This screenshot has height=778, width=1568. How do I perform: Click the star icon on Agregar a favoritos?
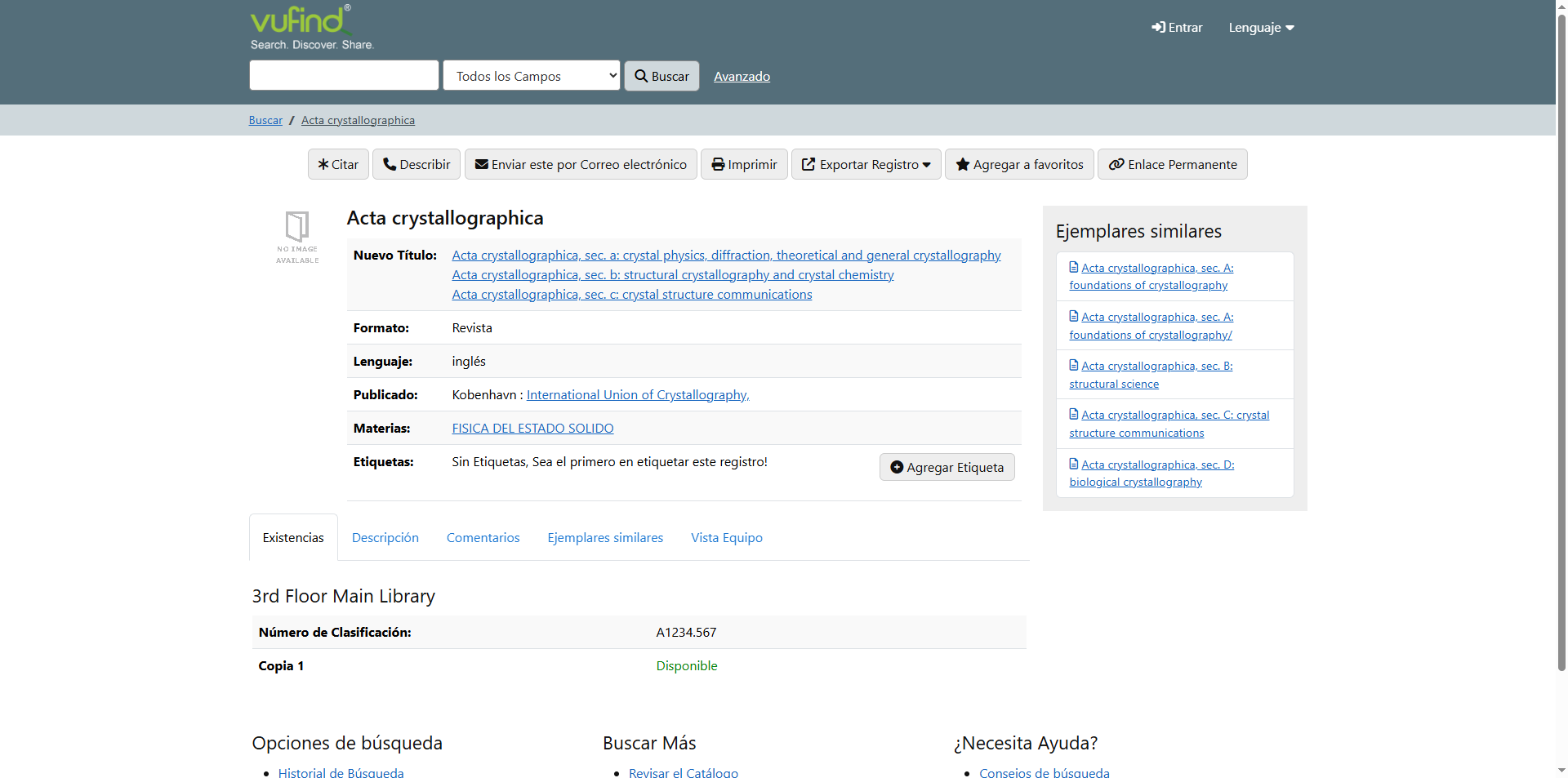963,164
